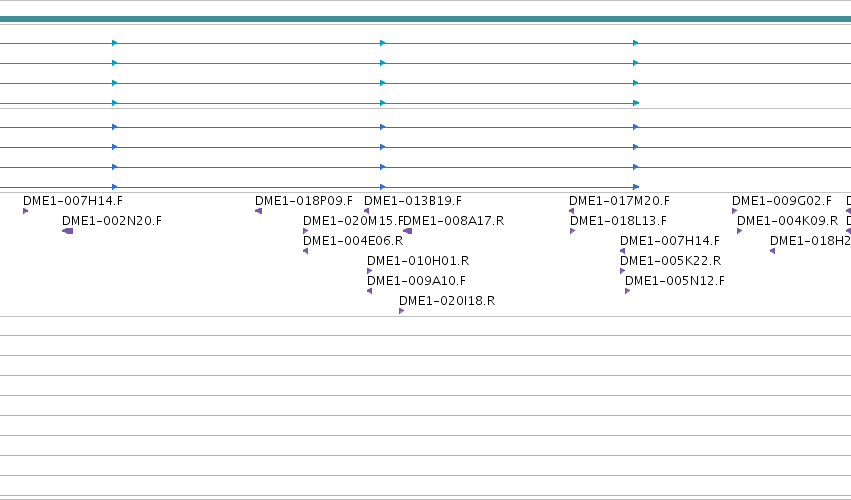851x500 pixels.
Task: Click the DME1-010H01.R feature label
Action: (x=418, y=261)
